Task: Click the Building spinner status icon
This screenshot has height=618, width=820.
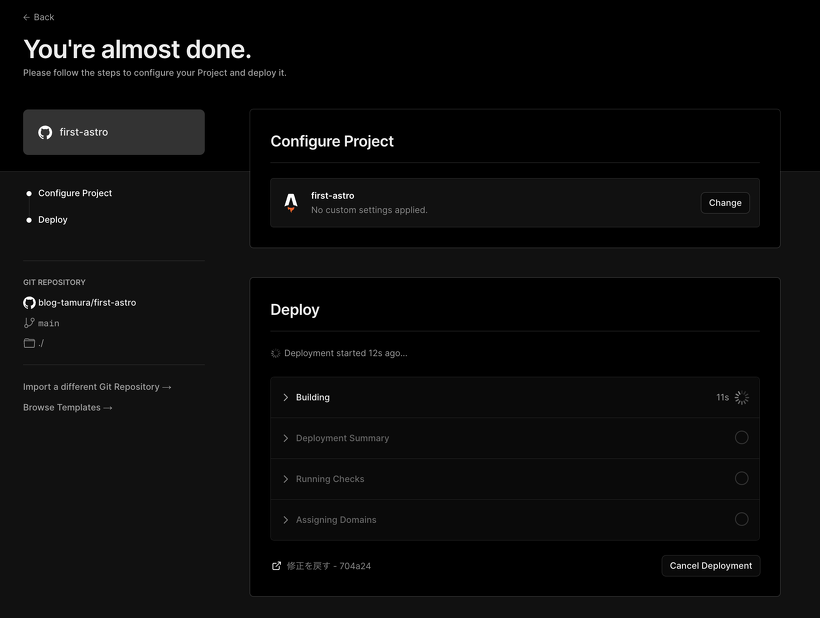Action: [742, 397]
